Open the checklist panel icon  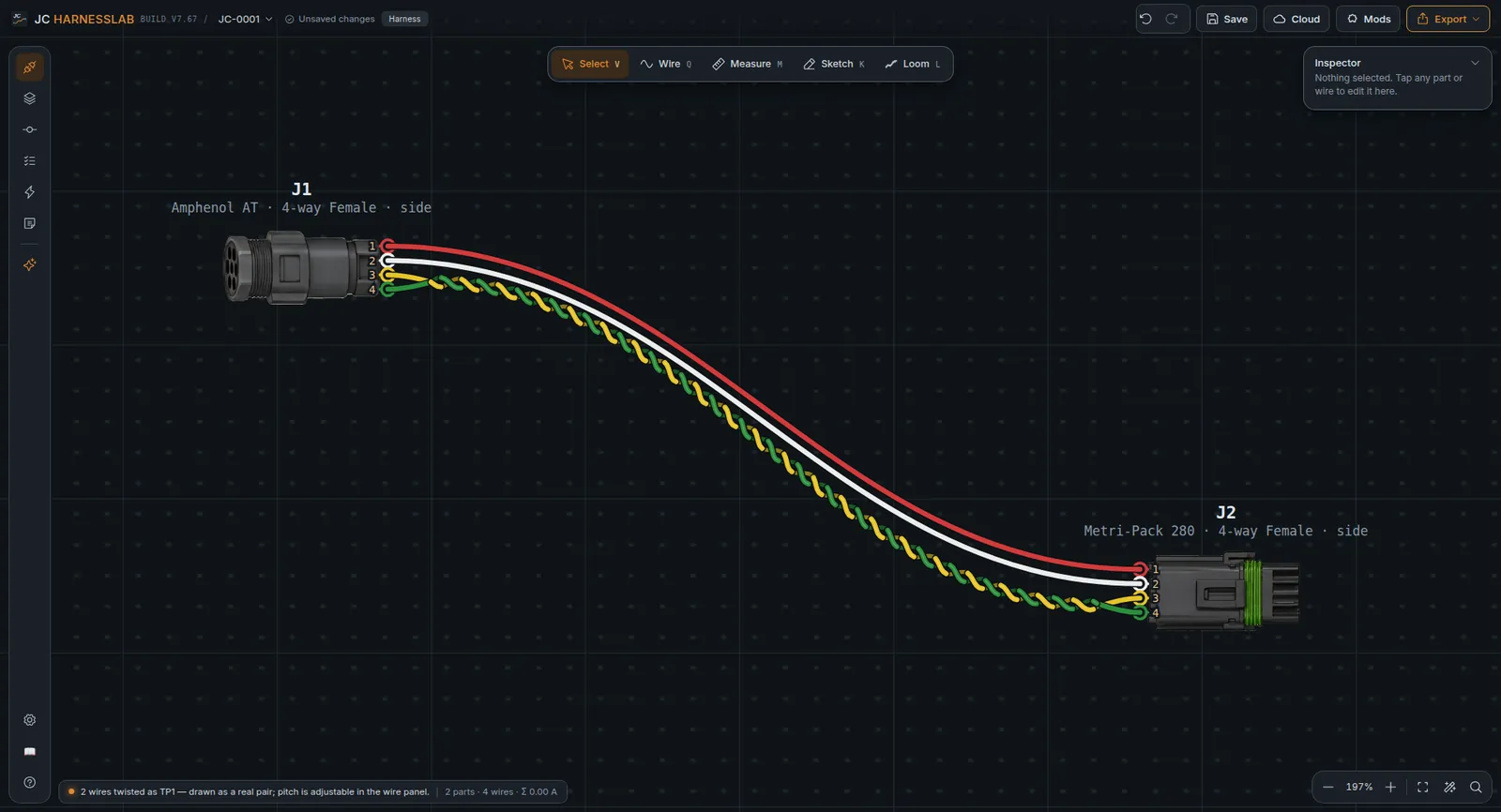(30, 161)
